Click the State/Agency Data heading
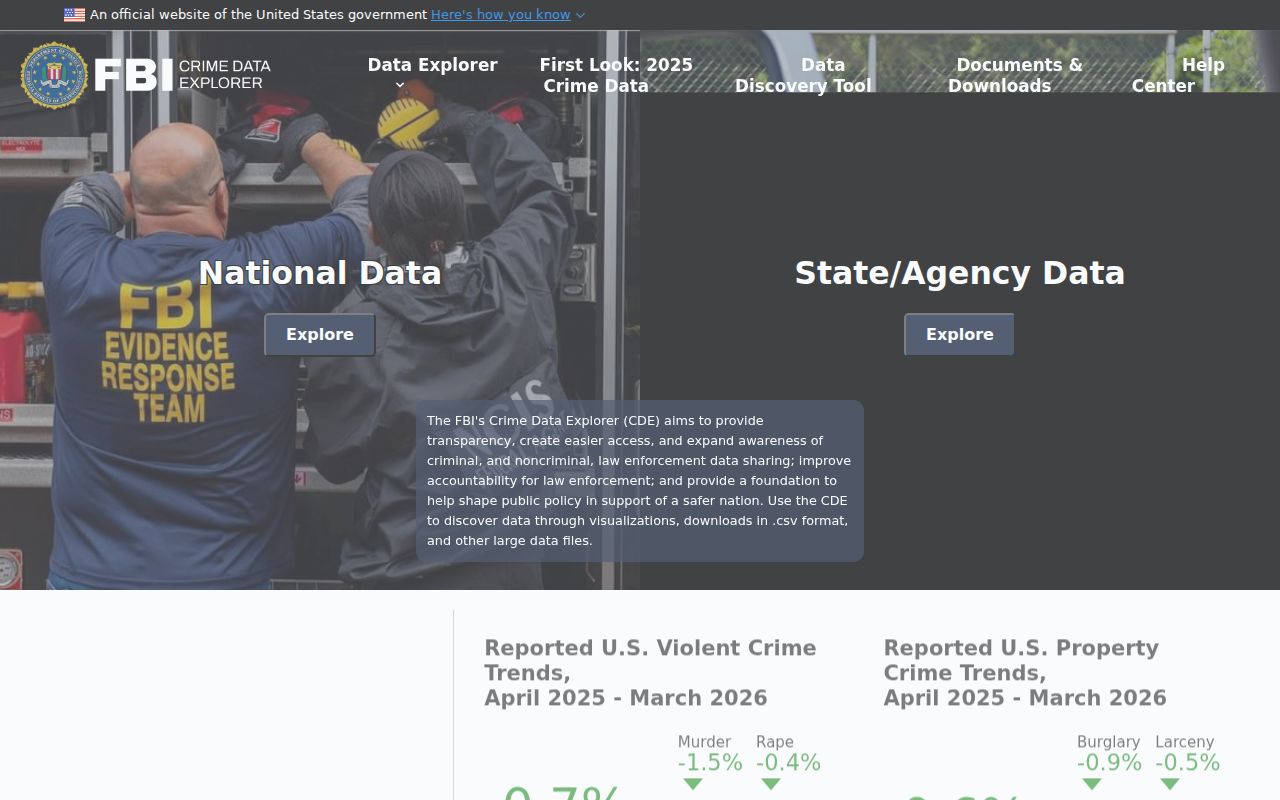The width and height of the screenshot is (1280, 800). 960,273
